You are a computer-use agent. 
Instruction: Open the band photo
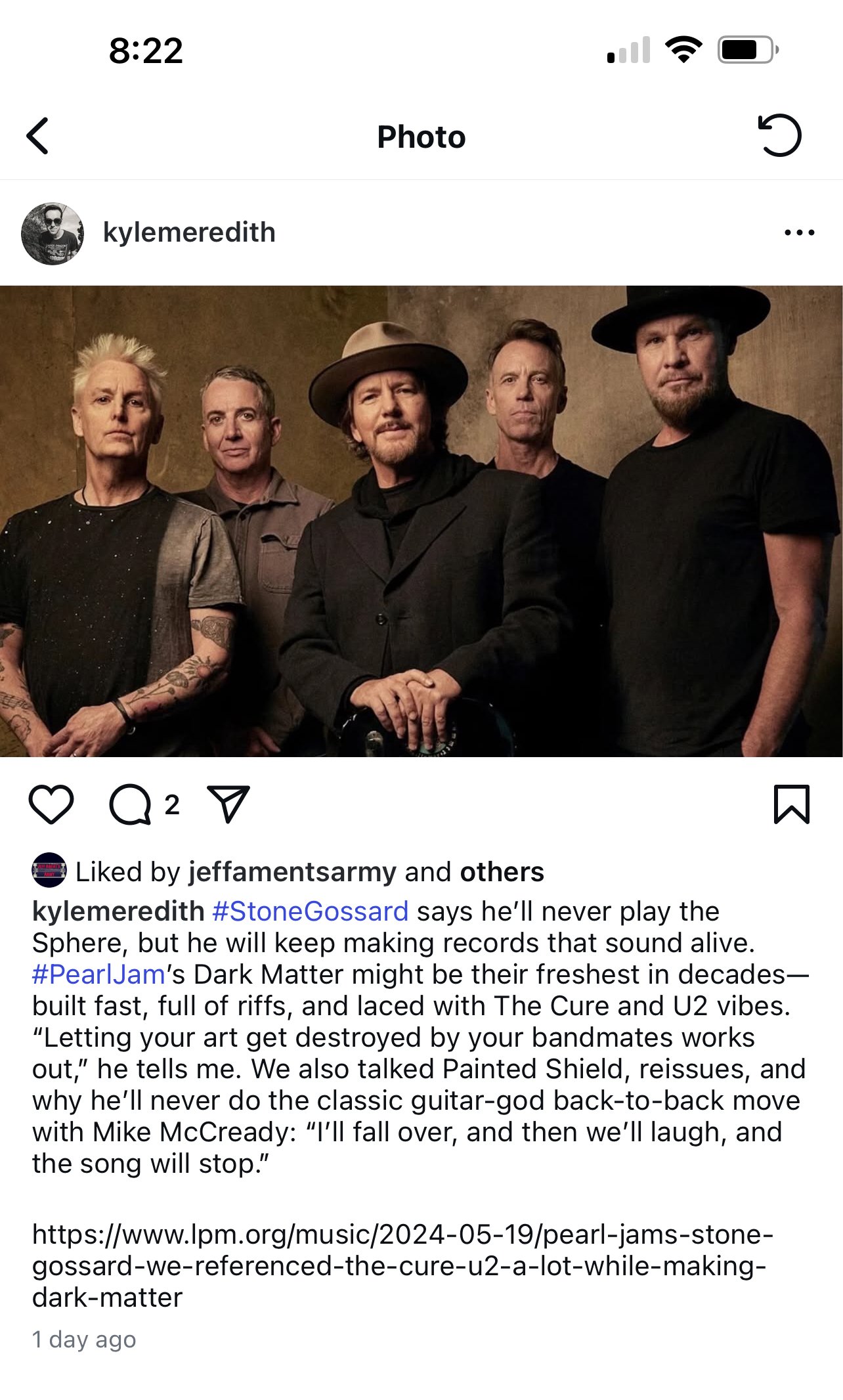click(421, 521)
